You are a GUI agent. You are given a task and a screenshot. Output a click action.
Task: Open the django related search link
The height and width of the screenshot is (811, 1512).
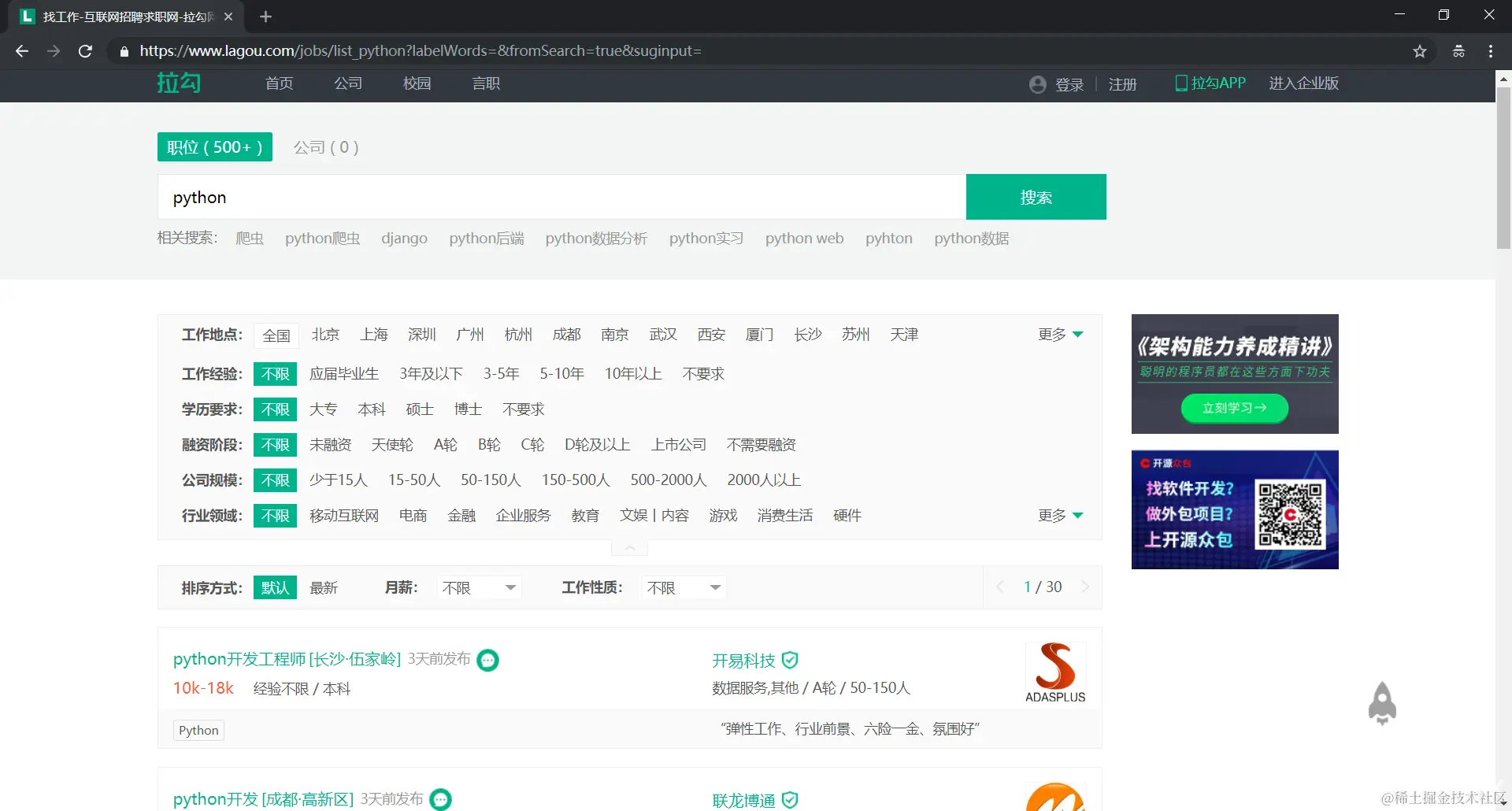click(404, 238)
